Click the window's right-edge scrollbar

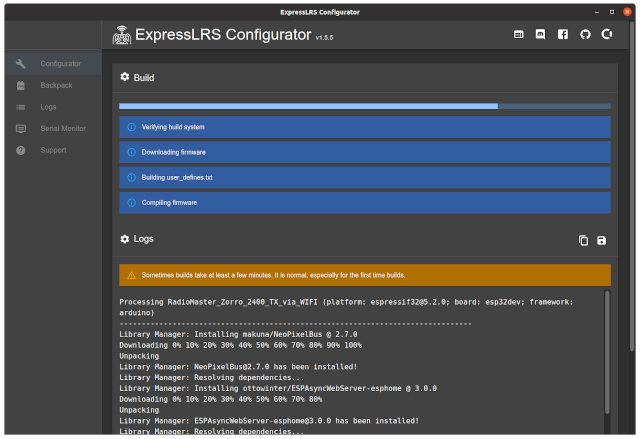(x=632, y=186)
